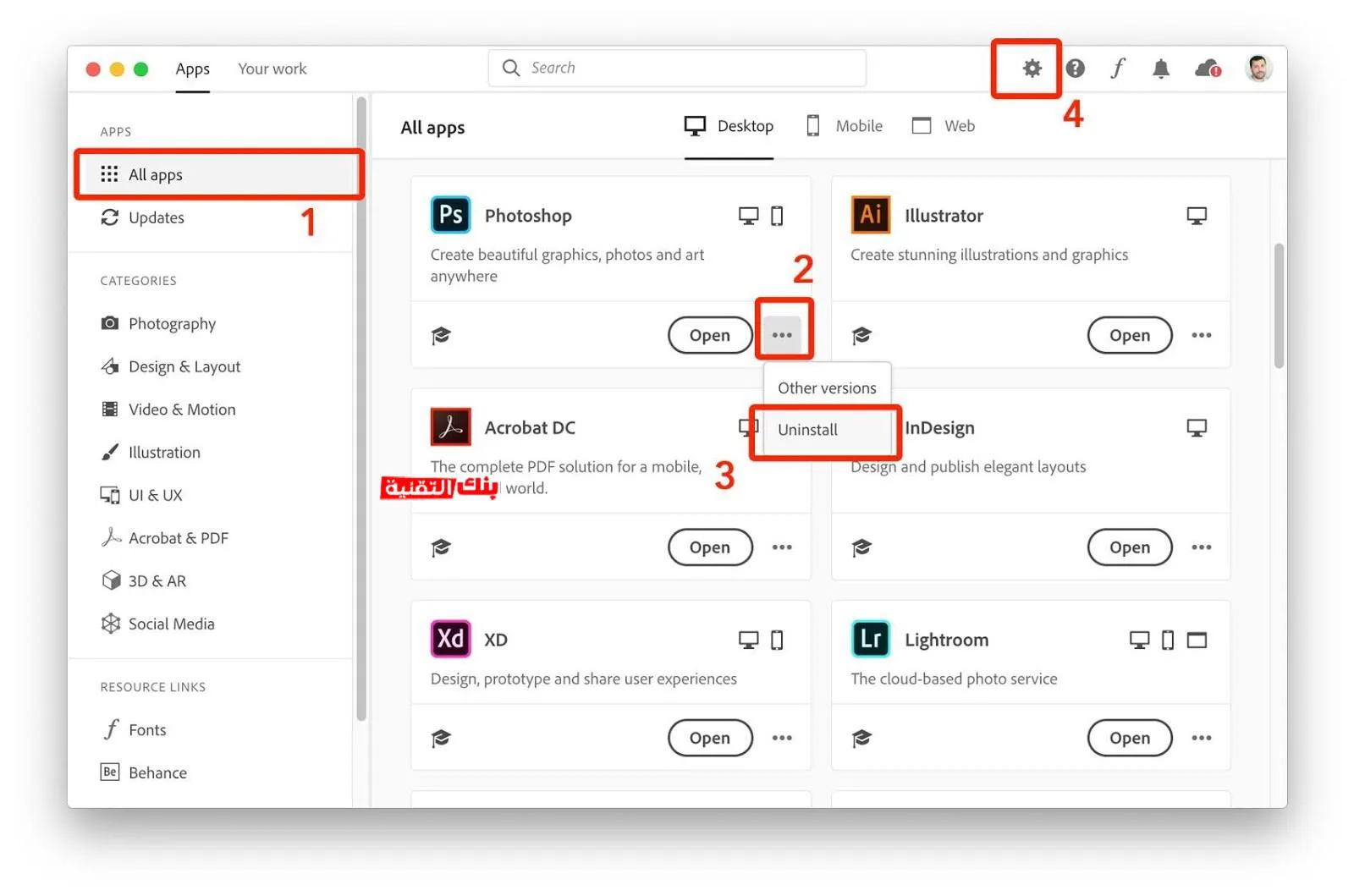Image resolution: width=1354 pixels, height=896 pixels.
Task: Click Photoshop's mobile device icon
Action: pyautogui.click(x=777, y=216)
